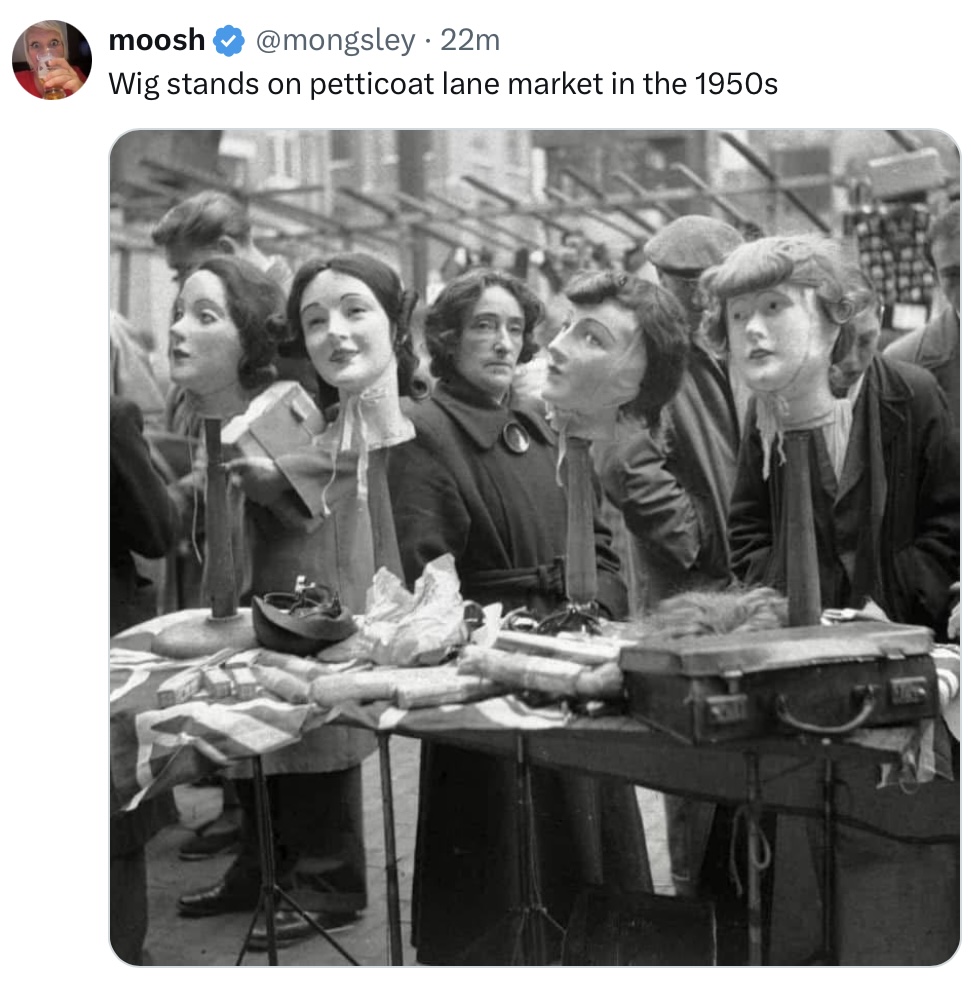
Task: Open the moosh display name link
Action: [x=156, y=41]
